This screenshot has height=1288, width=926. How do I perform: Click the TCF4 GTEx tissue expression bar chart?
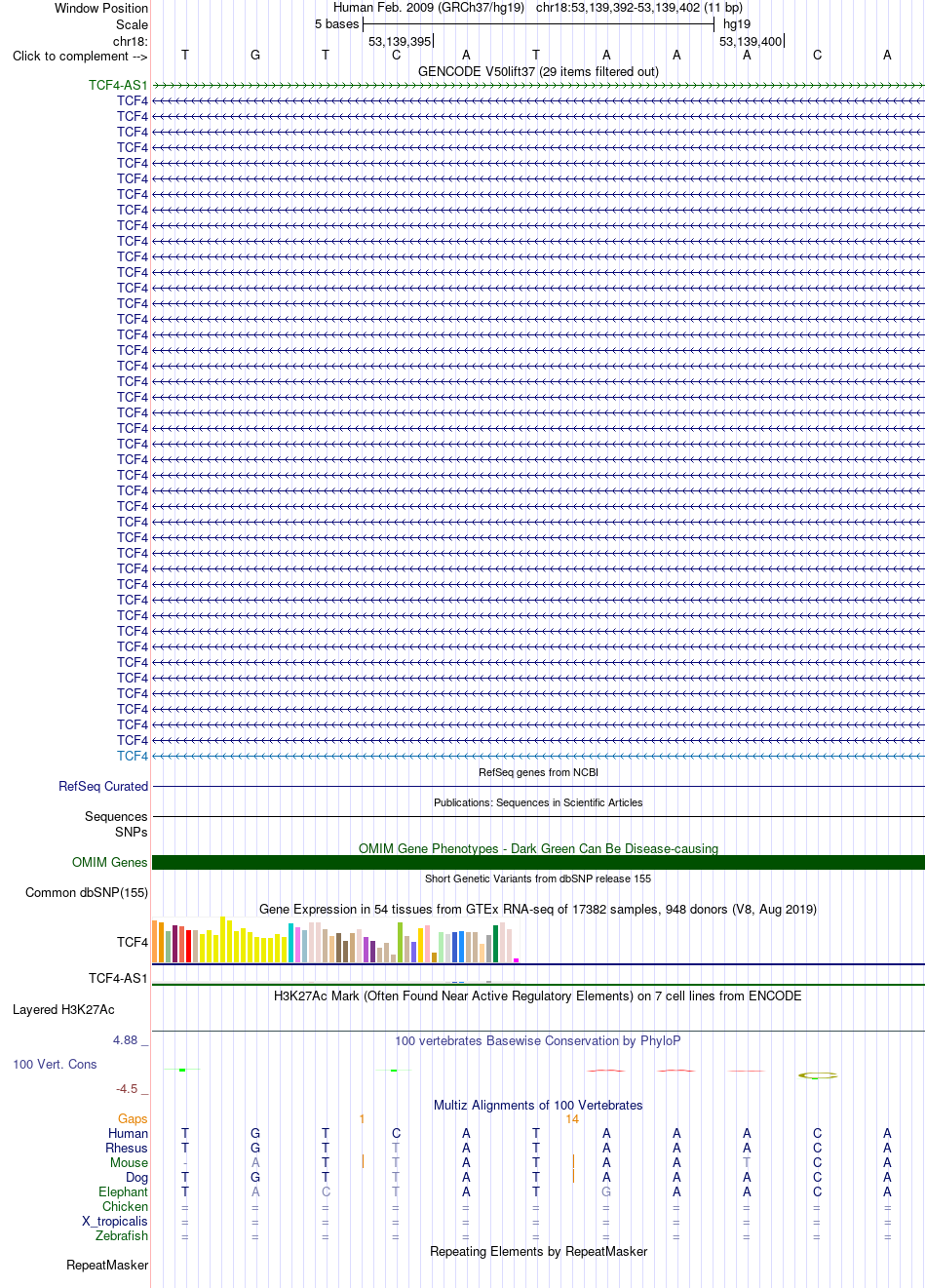[x=335, y=940]
